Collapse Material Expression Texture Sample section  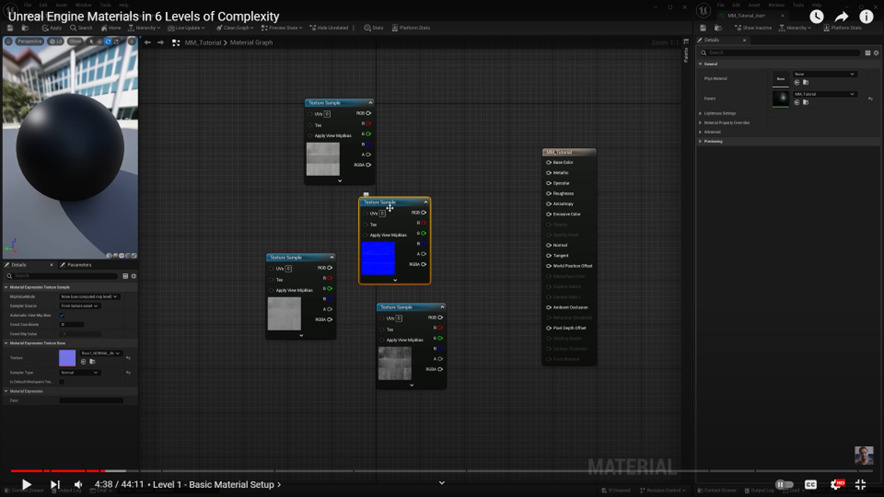pyautogui.click(x=6, y=287)
